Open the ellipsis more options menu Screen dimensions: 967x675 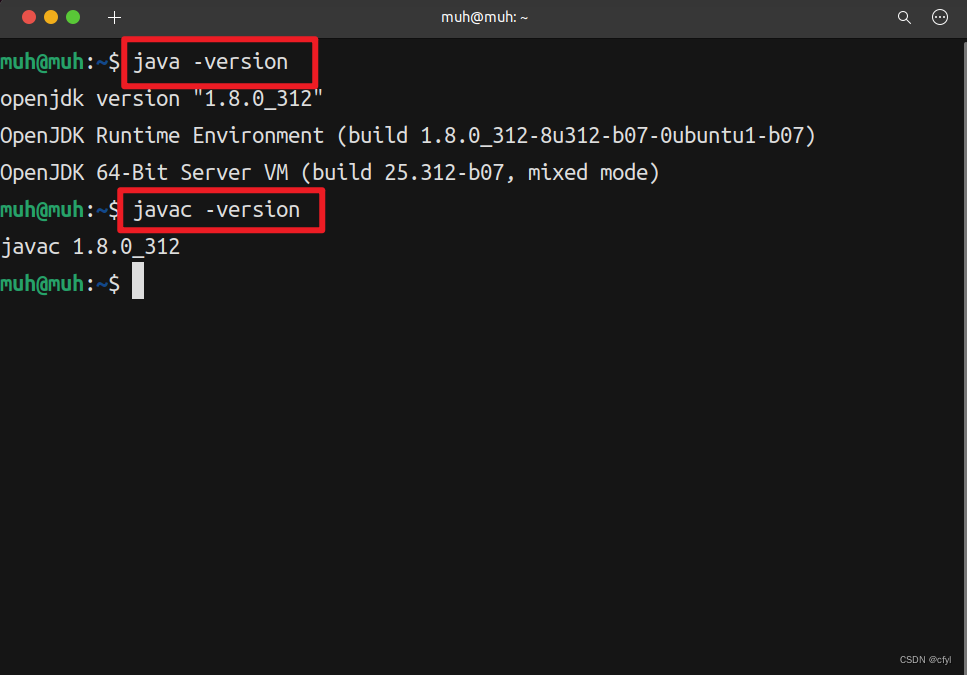point(939,18)
